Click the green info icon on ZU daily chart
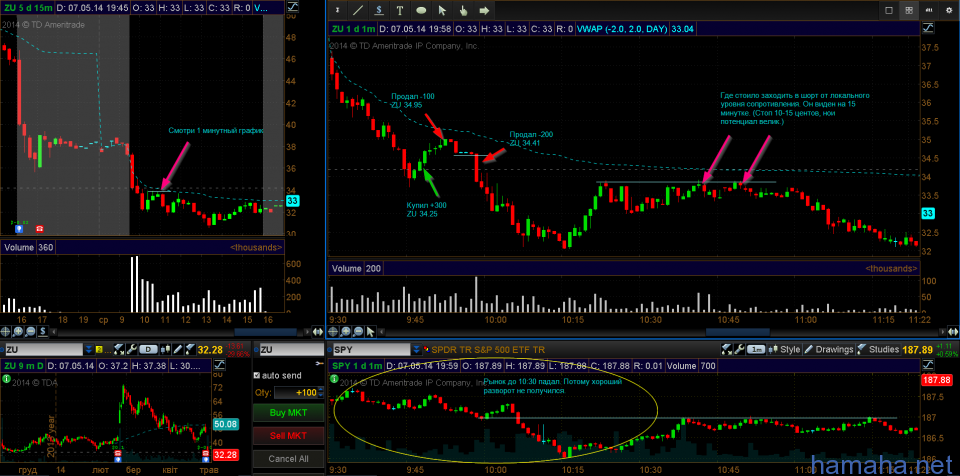 point(6,379)
